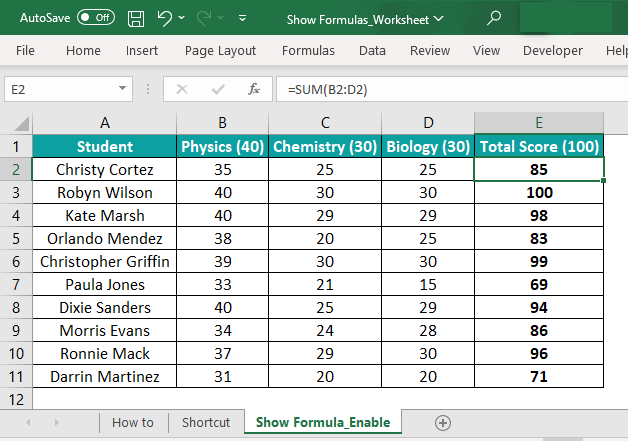The height and width of the screenshot is (441, 628).
Task: Click the Chemistry (30) header cell
Action: pyautogui.click(x=325, y=146)
